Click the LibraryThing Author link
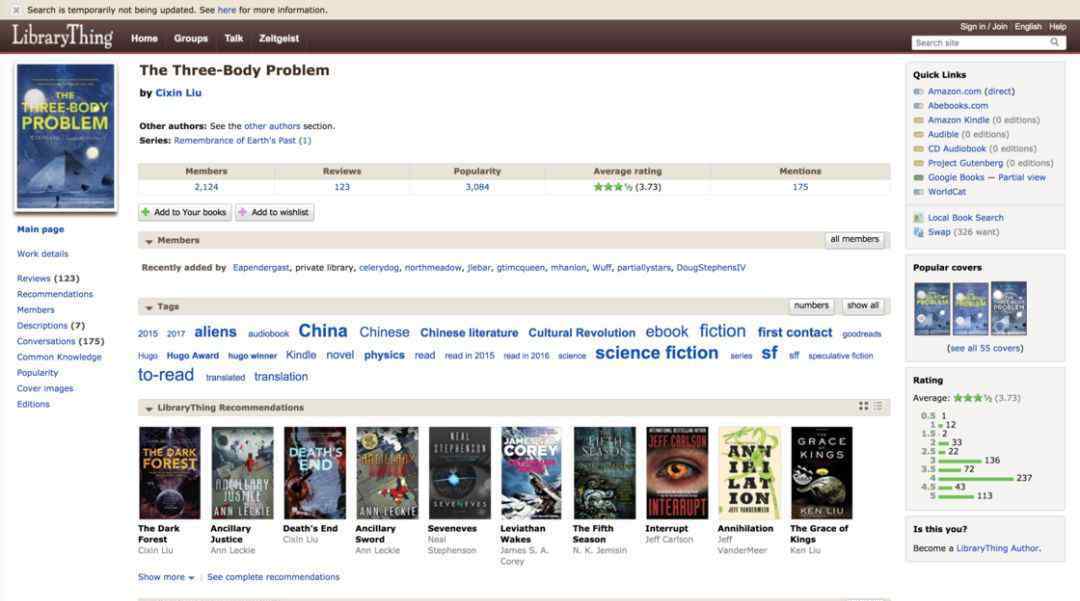This screenshot has width=1080, height=601. (x=997, y=549)
